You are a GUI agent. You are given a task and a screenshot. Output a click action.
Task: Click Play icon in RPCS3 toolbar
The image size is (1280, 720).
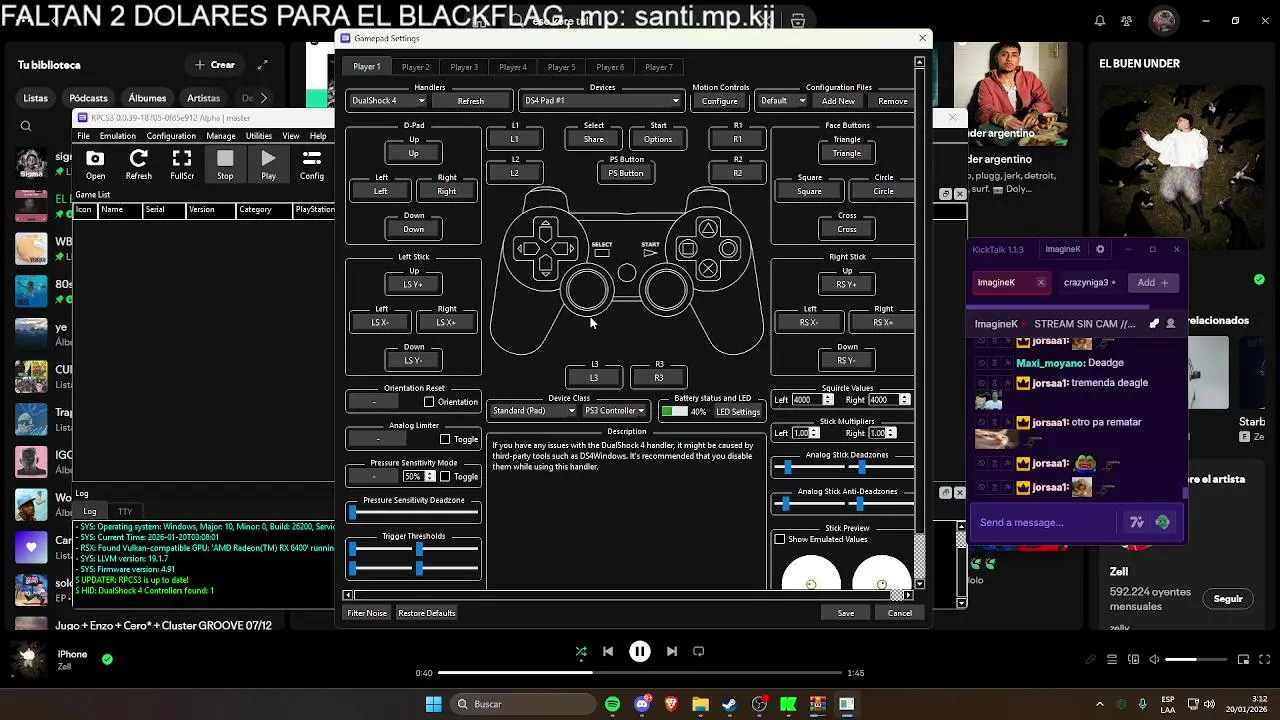pyautogui.click(x=268, y=165)
